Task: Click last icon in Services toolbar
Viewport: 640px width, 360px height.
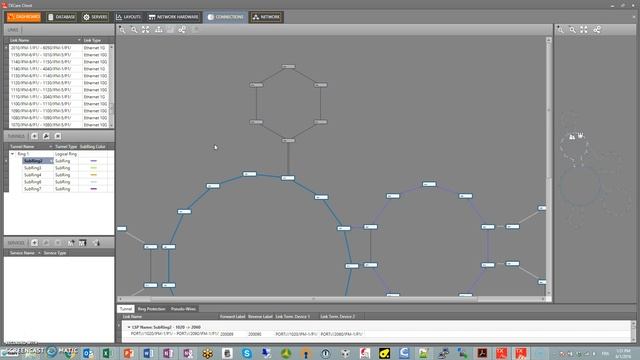Action: 96,242
